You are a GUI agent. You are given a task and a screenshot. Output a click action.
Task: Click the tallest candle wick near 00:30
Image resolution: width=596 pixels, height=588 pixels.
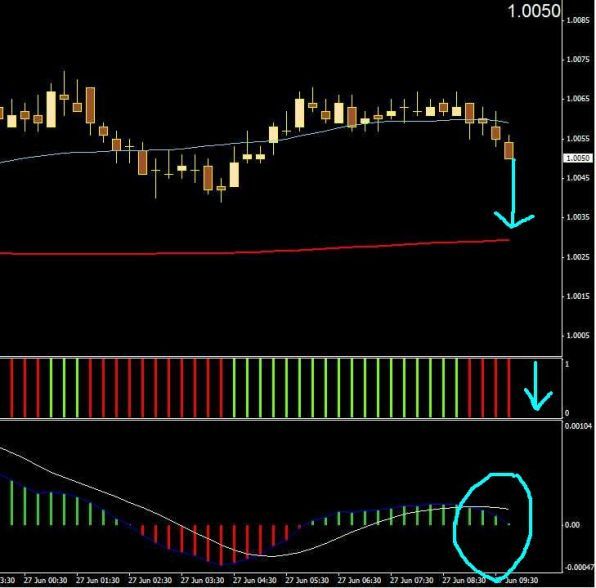pyautogui.click(x=64, y=93)
